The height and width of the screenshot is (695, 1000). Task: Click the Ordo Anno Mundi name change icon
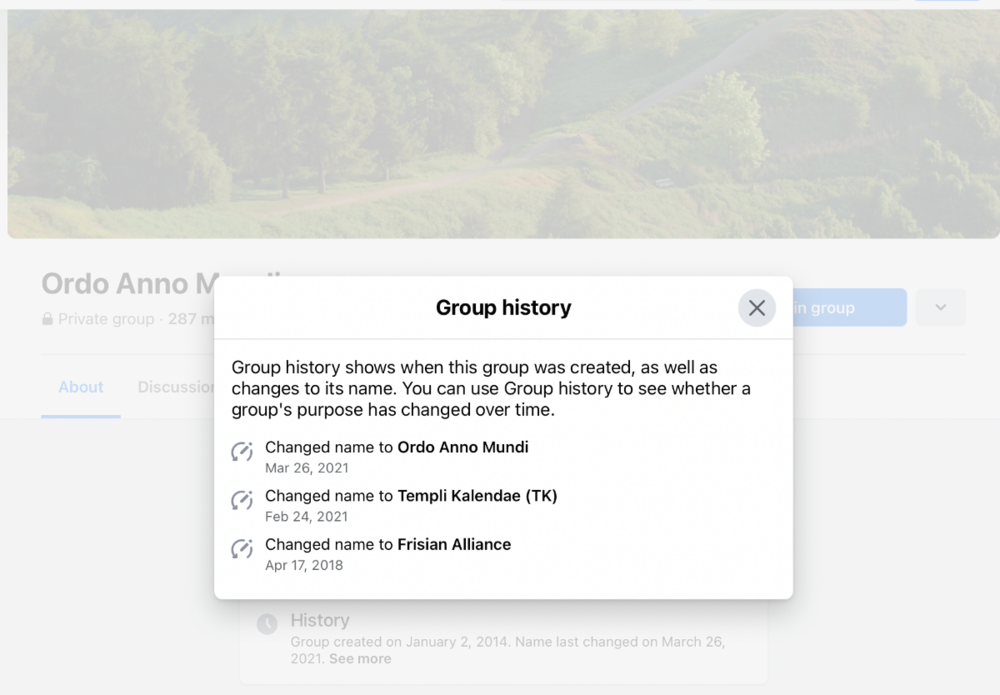click(x=242, y=451)
